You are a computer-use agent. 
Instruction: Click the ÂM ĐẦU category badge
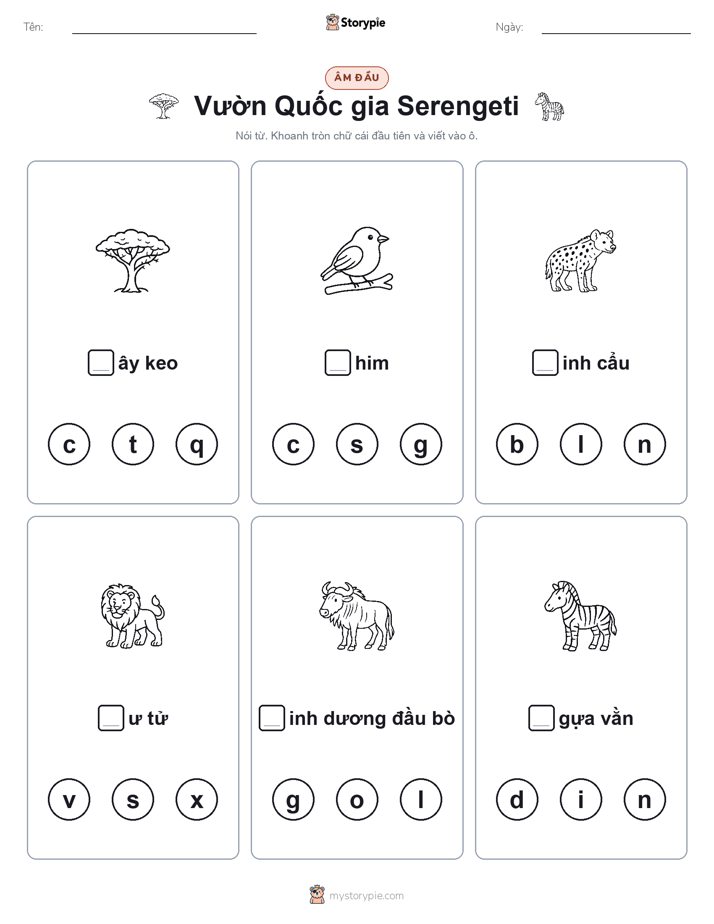point(357,78)
